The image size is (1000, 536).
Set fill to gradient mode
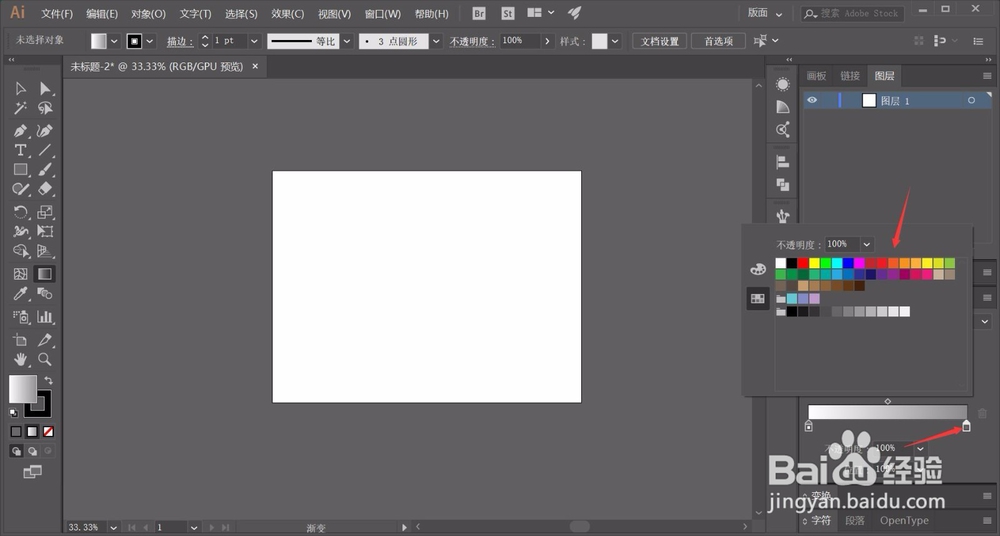32,431
